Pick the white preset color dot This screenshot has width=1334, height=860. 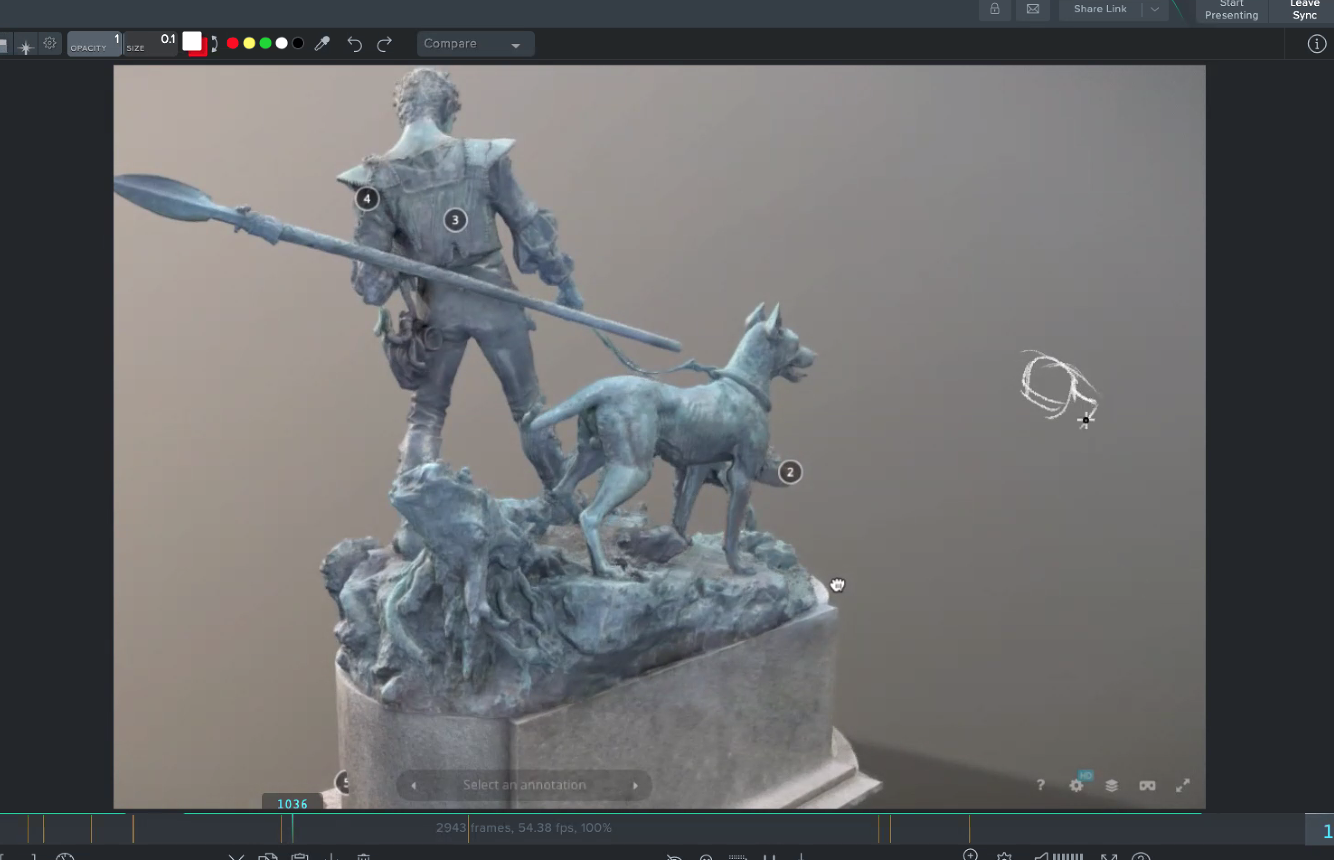pos(281,43)
